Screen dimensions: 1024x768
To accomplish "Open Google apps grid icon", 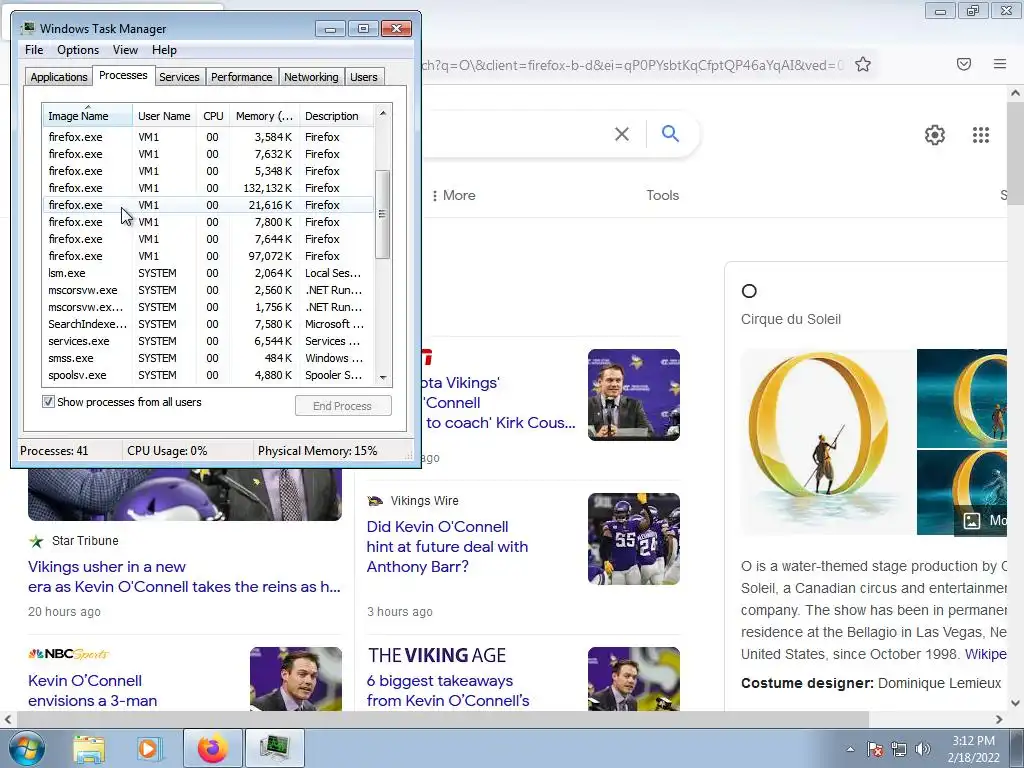I will coord(981,135).
